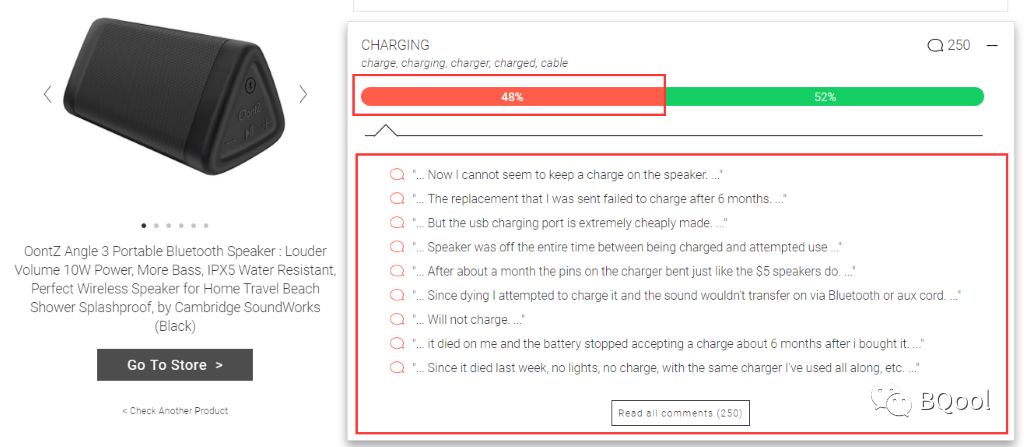
Task: Select the first carousel dot
Action: pyautogui.click(x=144, y=225)
